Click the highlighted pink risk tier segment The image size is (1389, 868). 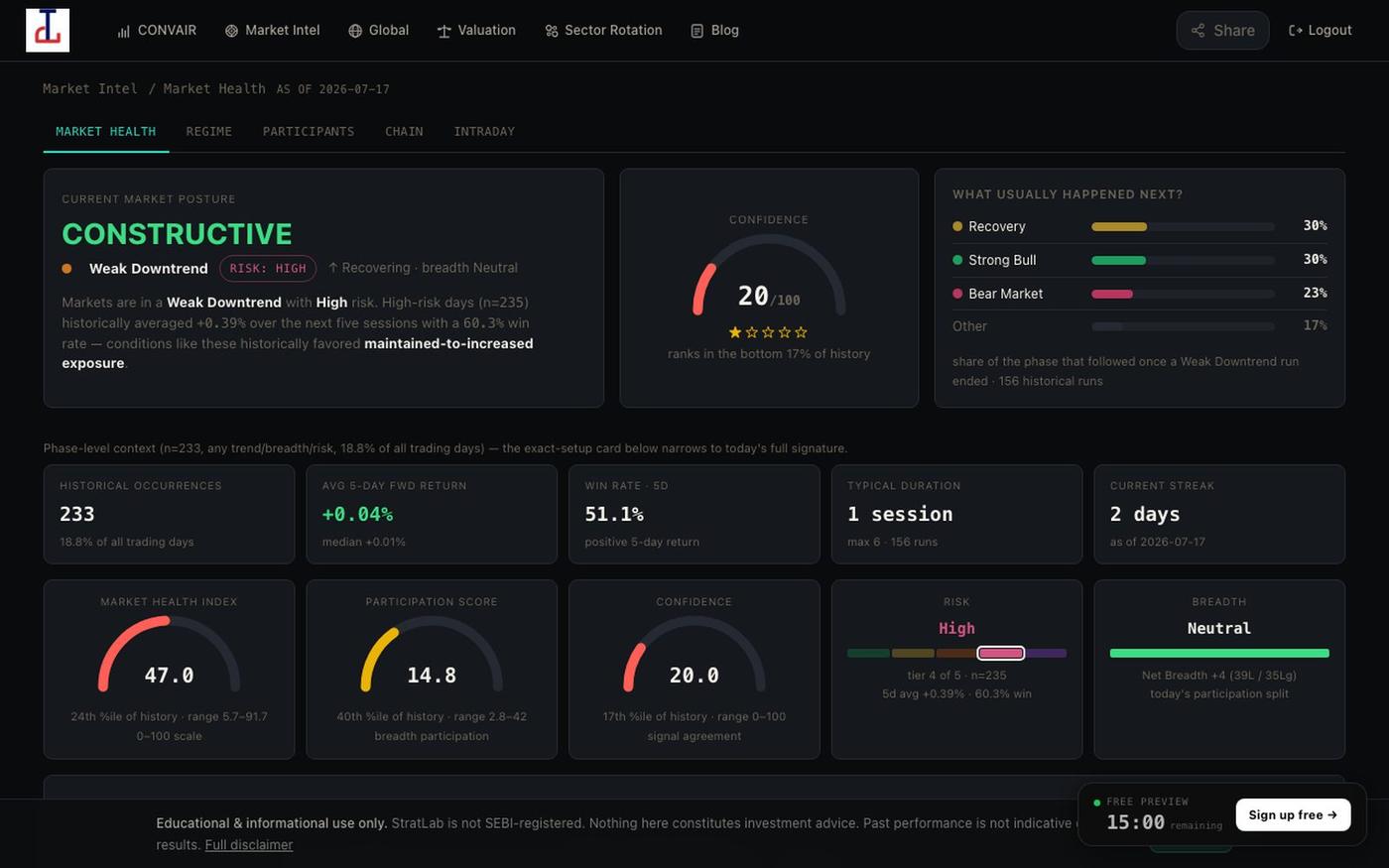[1000, 653]
